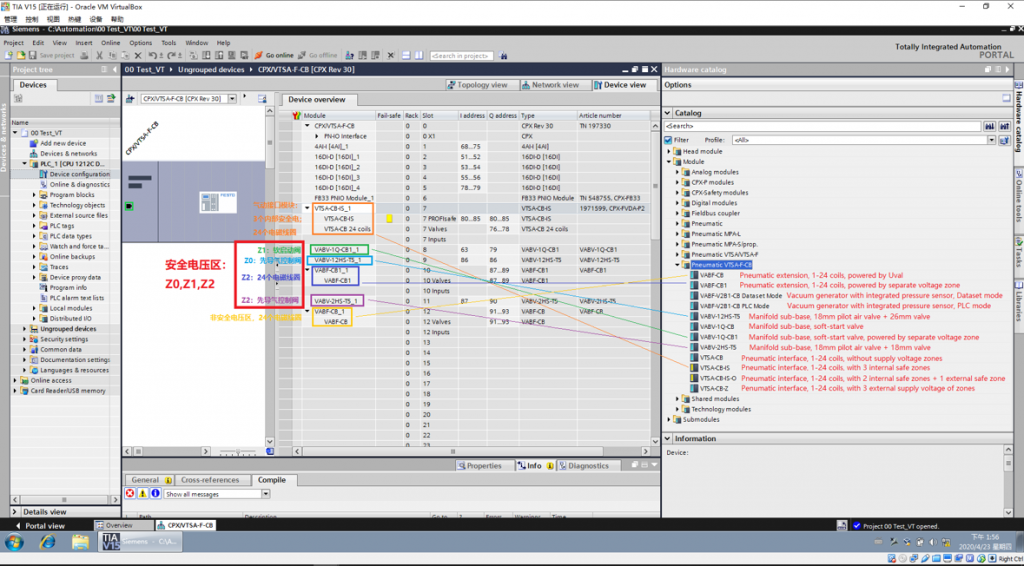1024x566 pixels.
Task: Collapse the Project tree panel arrow
Action: 115,69
